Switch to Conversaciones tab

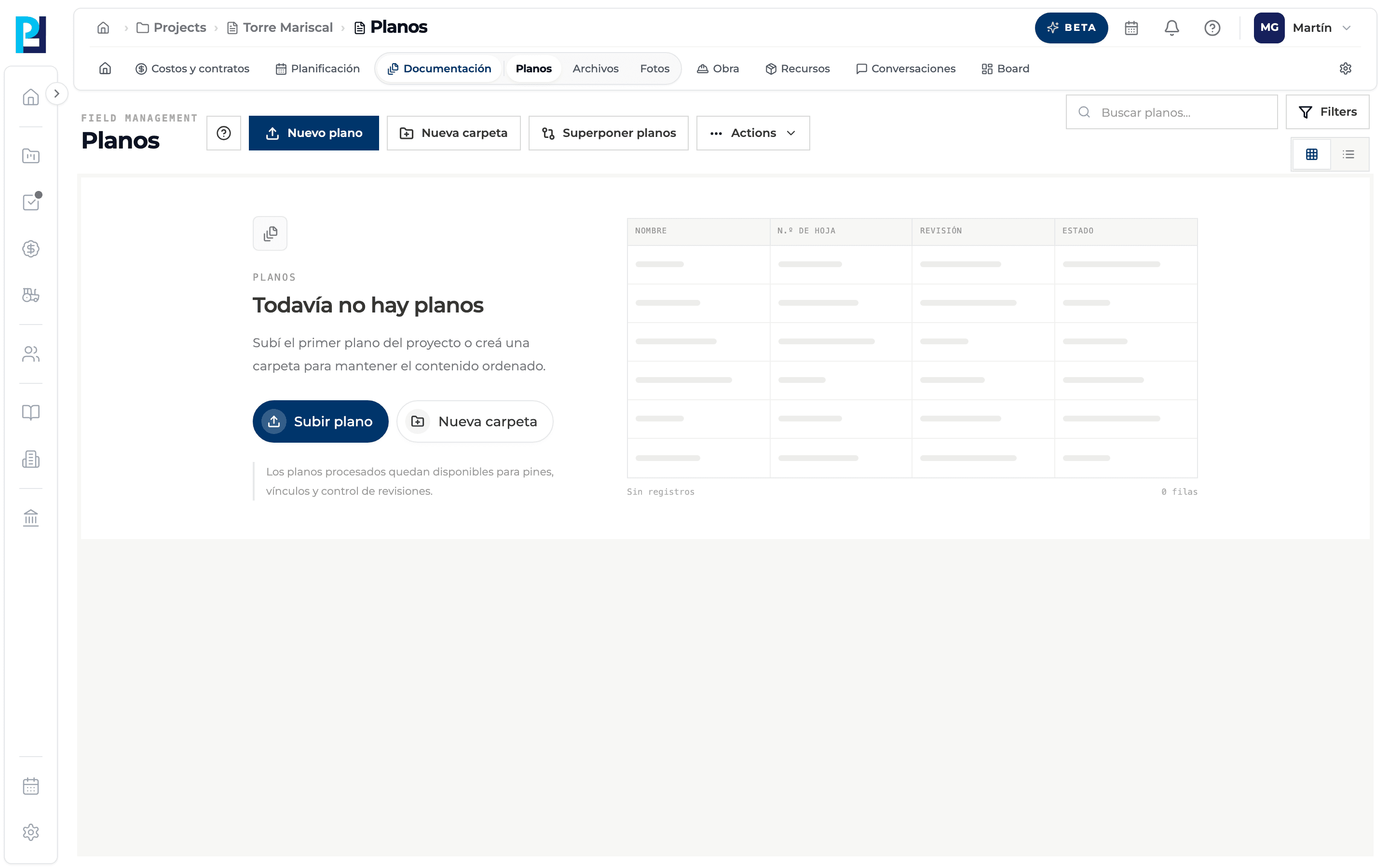(x=906, y=68)
